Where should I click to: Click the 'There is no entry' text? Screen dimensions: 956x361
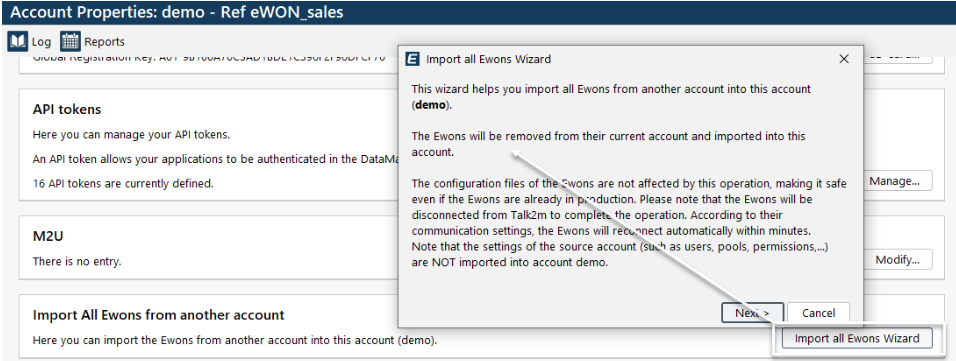coord(77,262)
